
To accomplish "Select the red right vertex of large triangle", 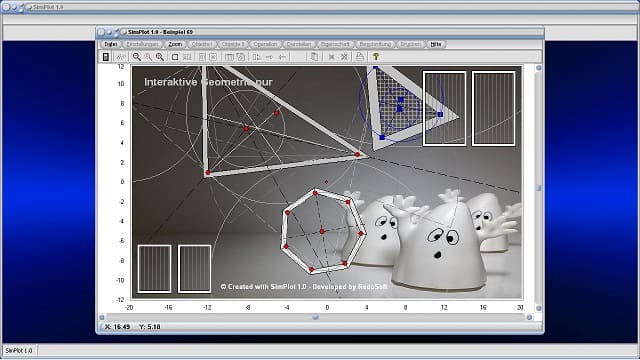I will click(358, 154).
